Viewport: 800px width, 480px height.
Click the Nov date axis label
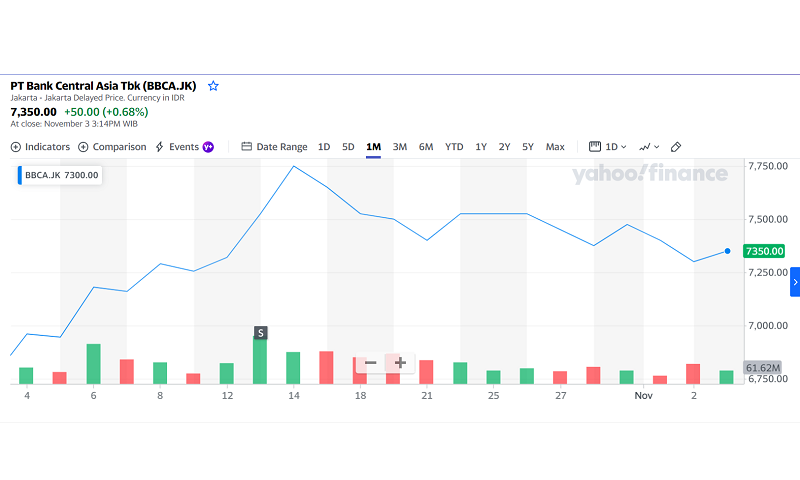point(643,396)
